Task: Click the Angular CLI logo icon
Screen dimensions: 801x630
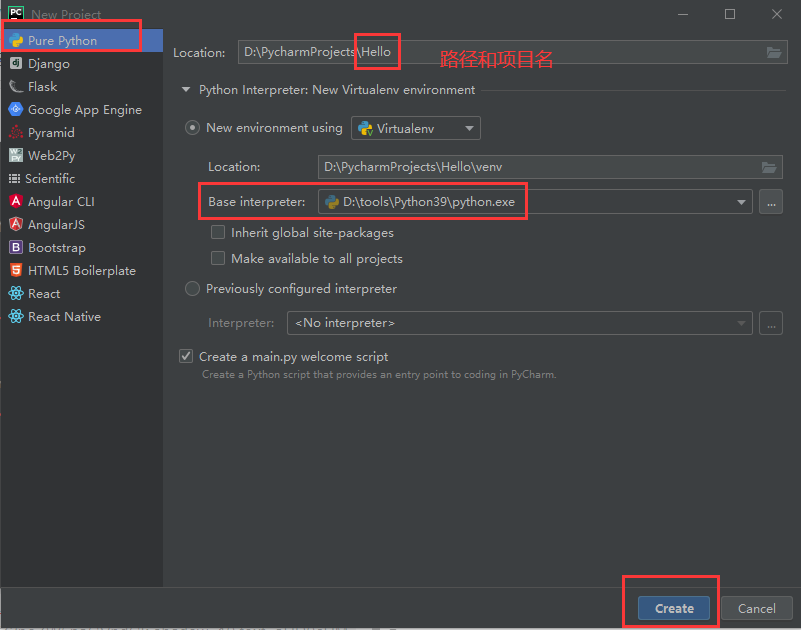Action: point(16,201)
